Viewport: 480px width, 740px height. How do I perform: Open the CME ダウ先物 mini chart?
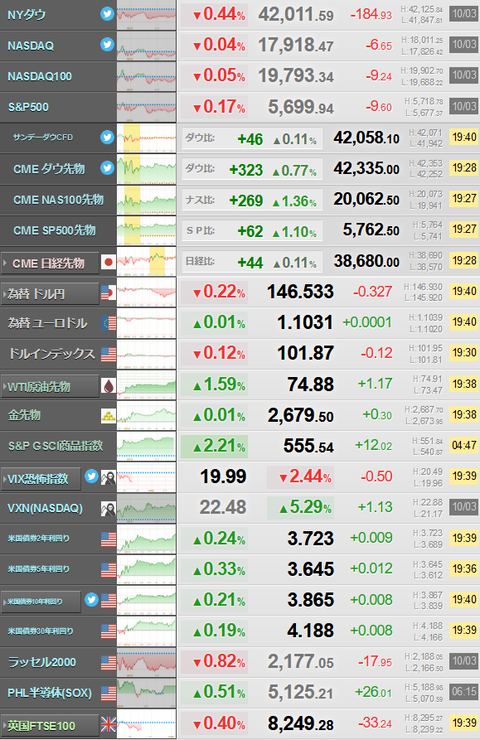click(146, 169)
